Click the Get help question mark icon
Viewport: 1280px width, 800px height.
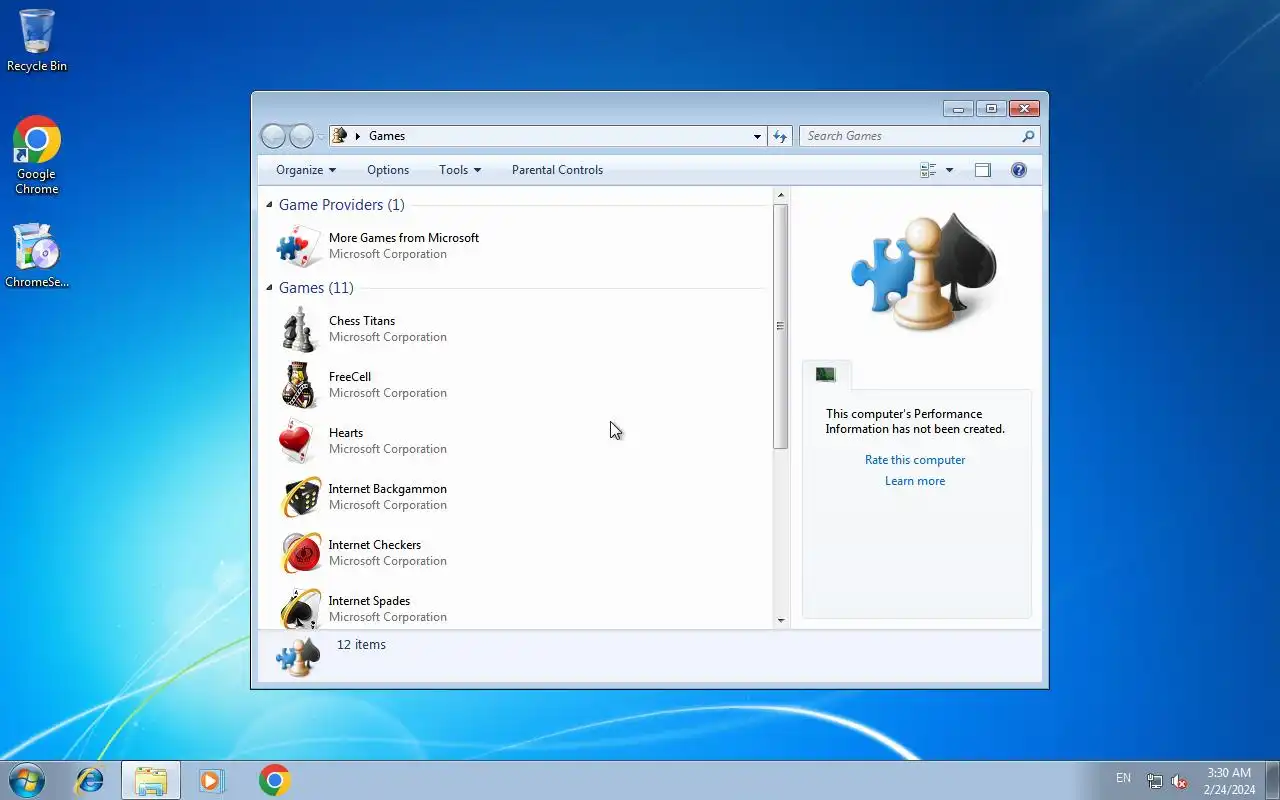[1019, 170]
